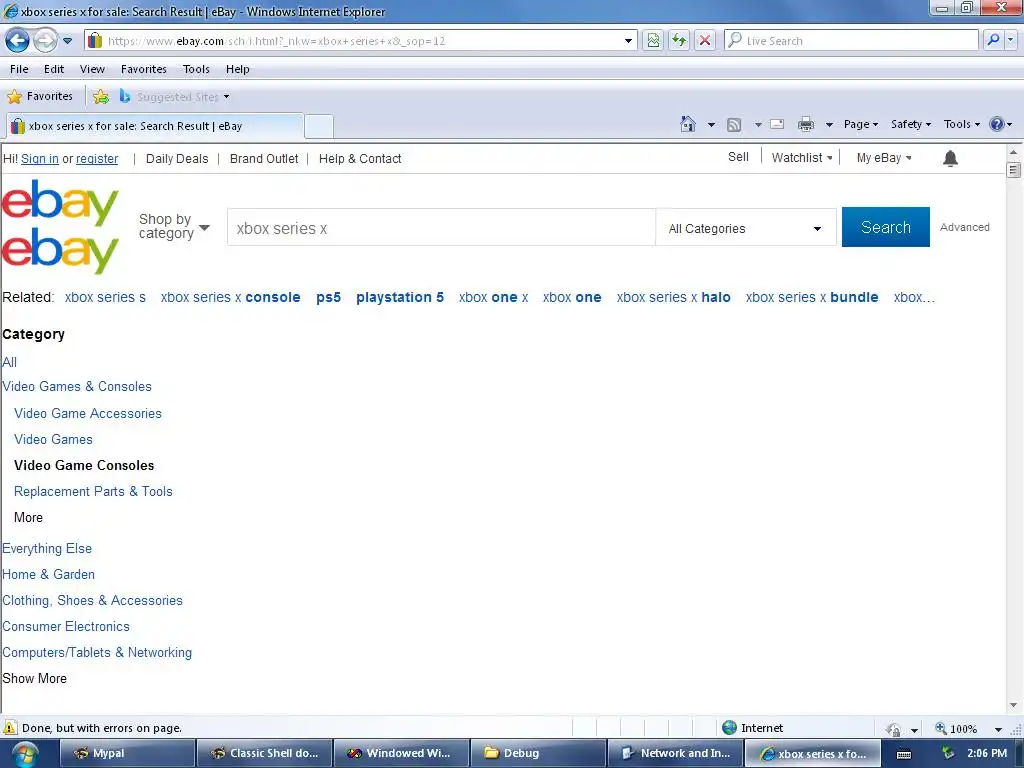Viewport: 1024px width, 768px height.
Task: Click the browser Forward arrow button
Action: click(x=44, y=40)
